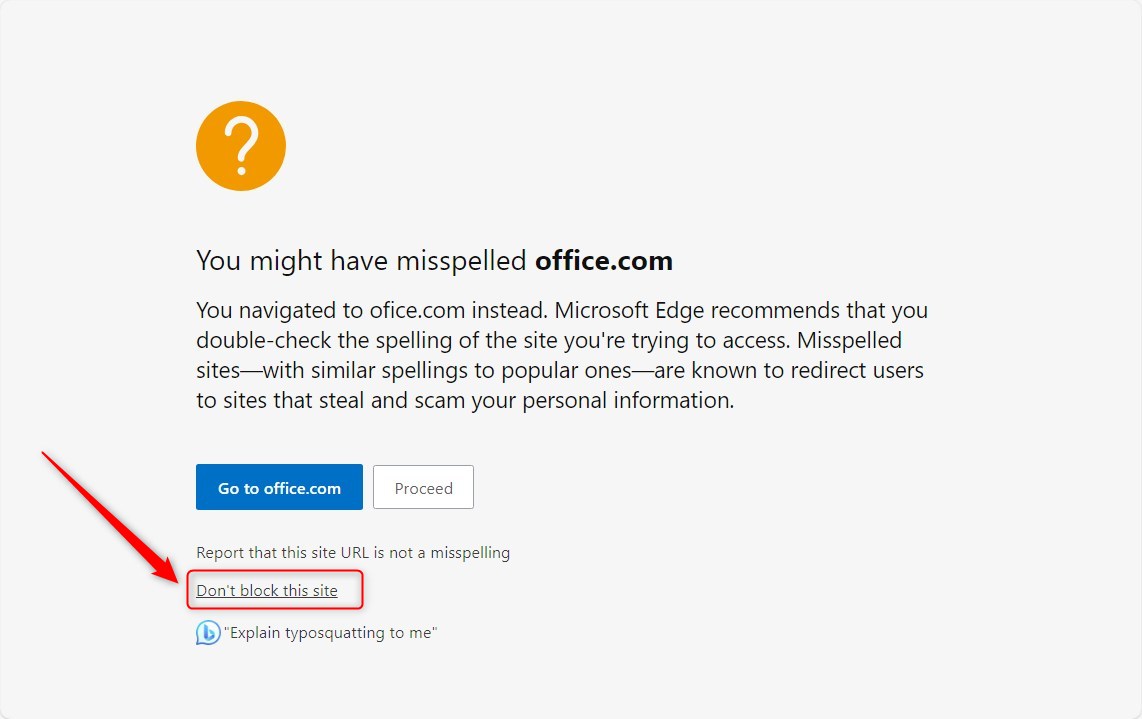Navigate to the correct office.com site
This screenshot has width=1142, height=719.
pos(278,487)
